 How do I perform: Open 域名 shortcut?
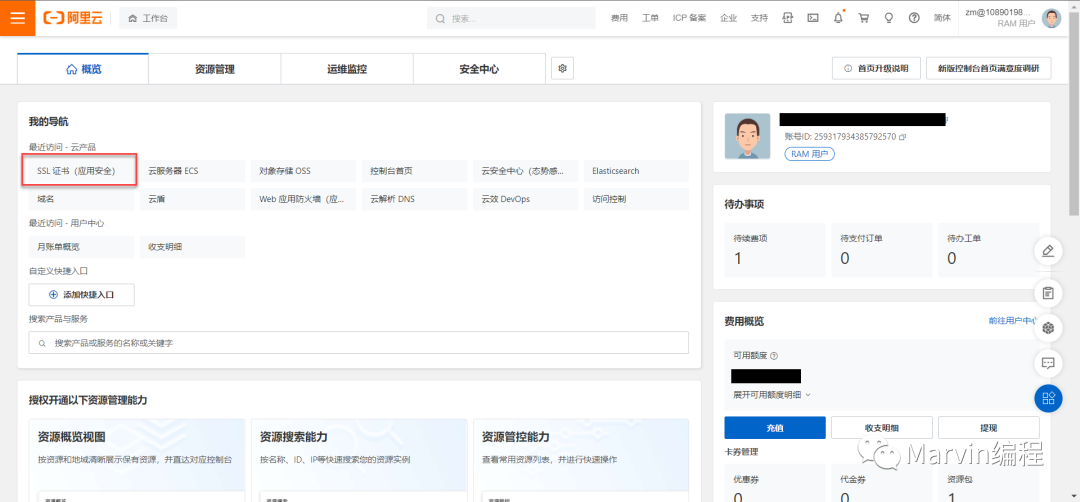coord(81,199)
